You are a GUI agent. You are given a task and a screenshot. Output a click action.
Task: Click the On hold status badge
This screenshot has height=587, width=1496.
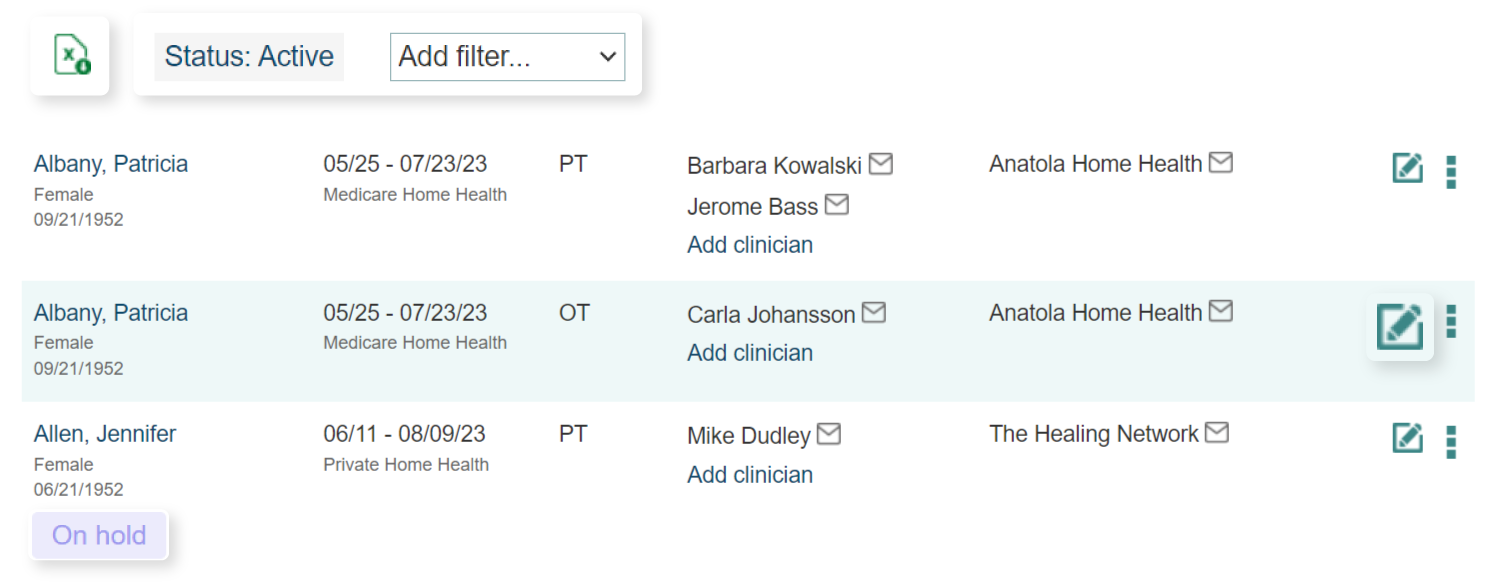pyautogui.click(x=99, y=536)
